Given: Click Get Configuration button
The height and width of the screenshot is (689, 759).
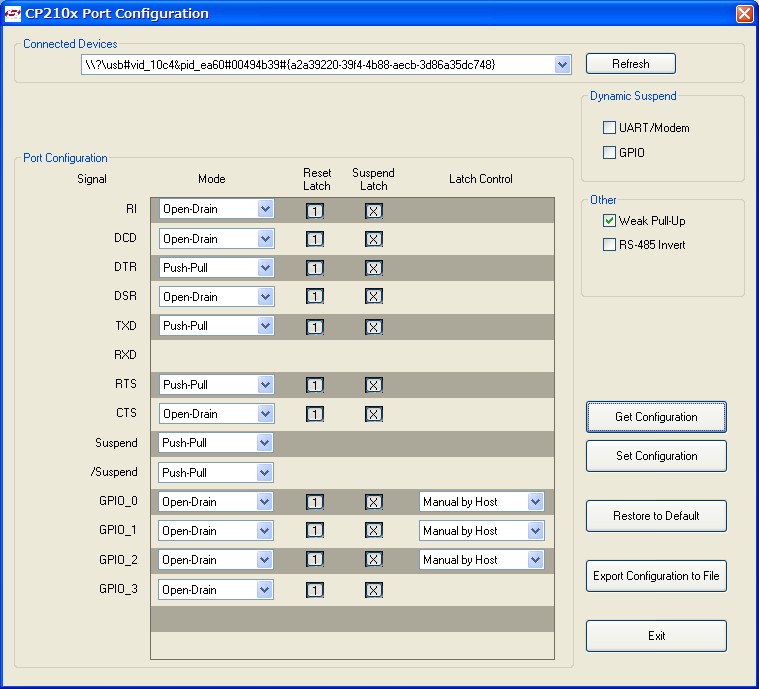Looking at the screenshot, I should coord(656,417).
